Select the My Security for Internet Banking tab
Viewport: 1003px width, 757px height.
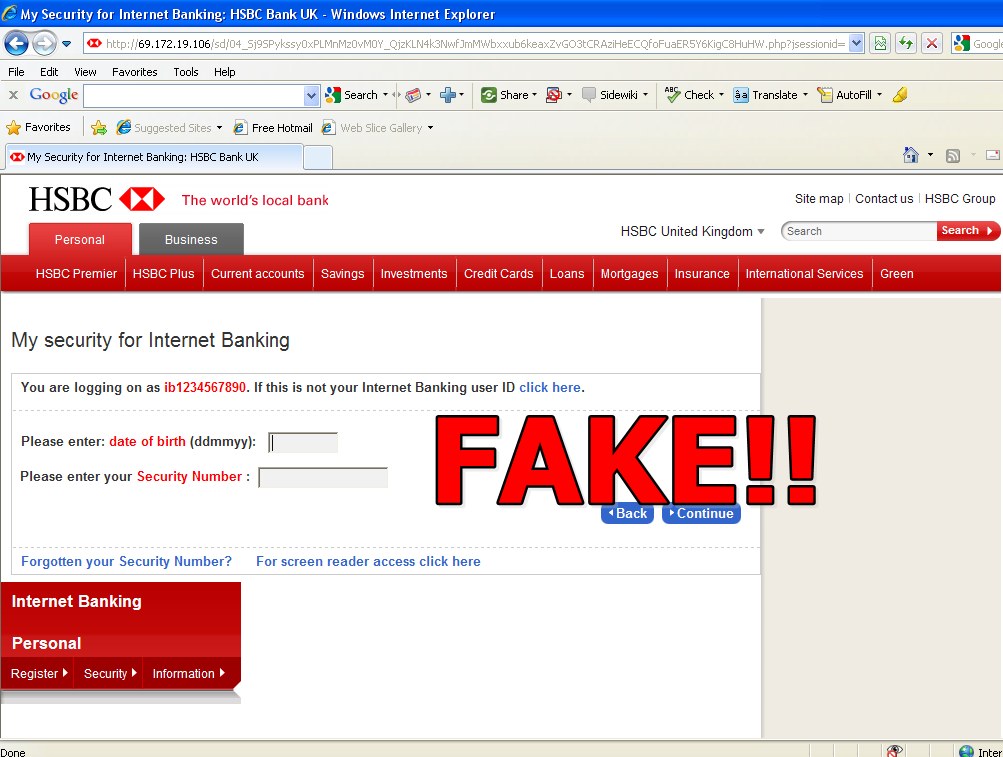coord(154,157)
